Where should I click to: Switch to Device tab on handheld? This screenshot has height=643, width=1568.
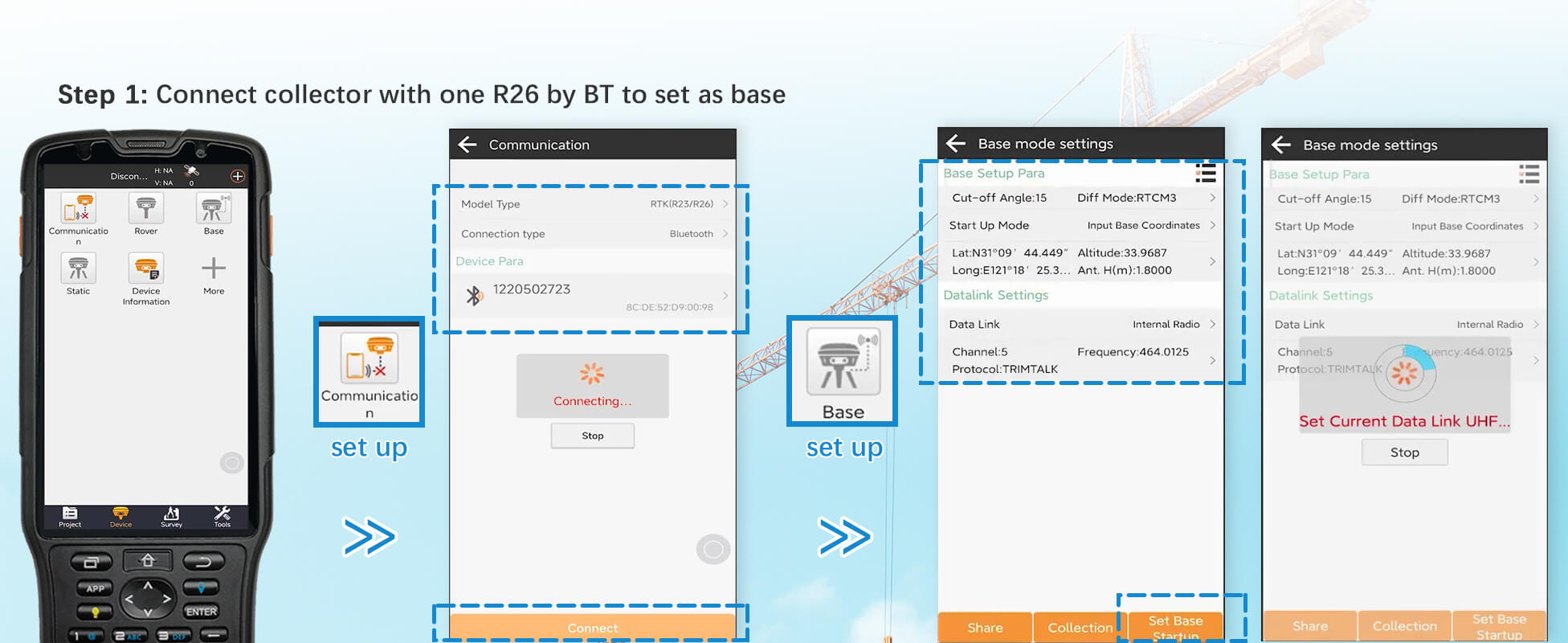pos(120,517)
